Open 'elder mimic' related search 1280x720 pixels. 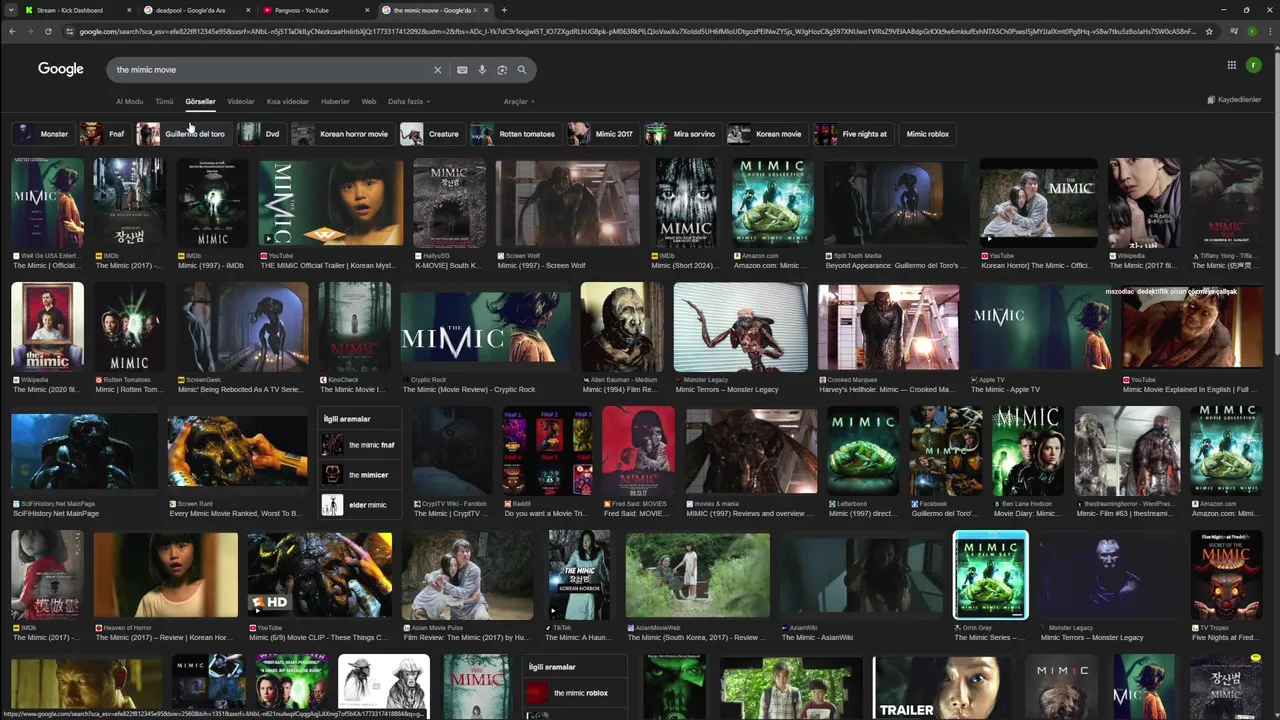pyautogui.click(x=360, y=505)
